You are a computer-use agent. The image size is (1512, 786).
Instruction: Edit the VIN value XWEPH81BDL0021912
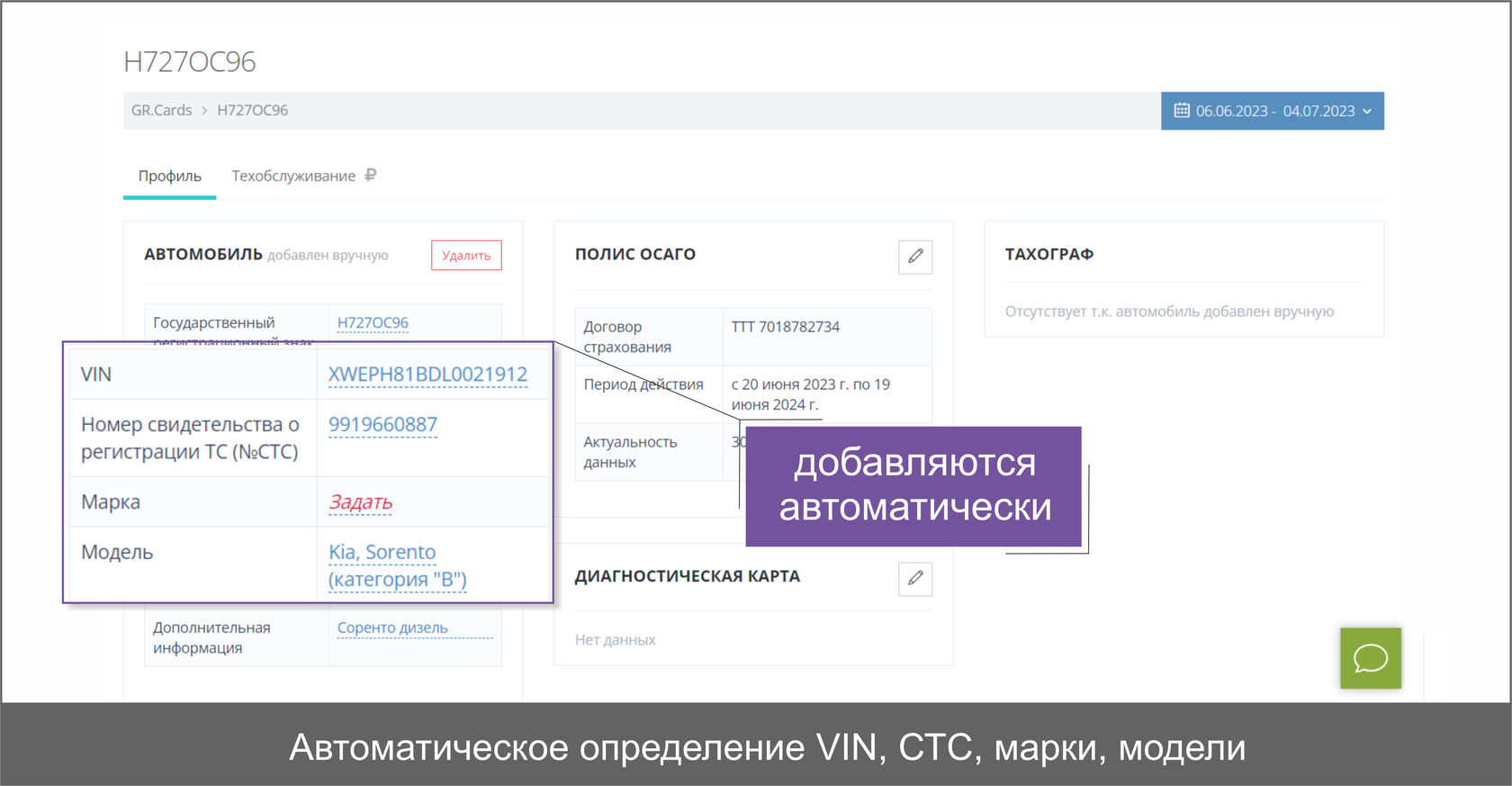point(427,375)
